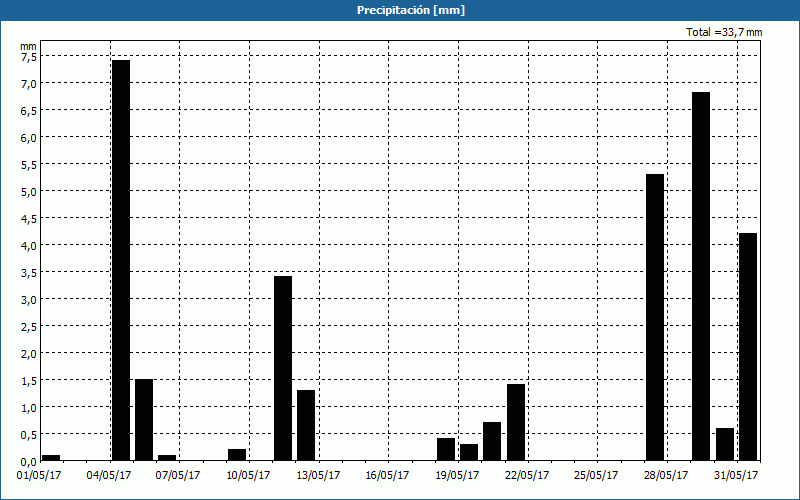Click the x-axis date "16/05/17"
This screenshot has height=500, width=800.
[387, 476]
